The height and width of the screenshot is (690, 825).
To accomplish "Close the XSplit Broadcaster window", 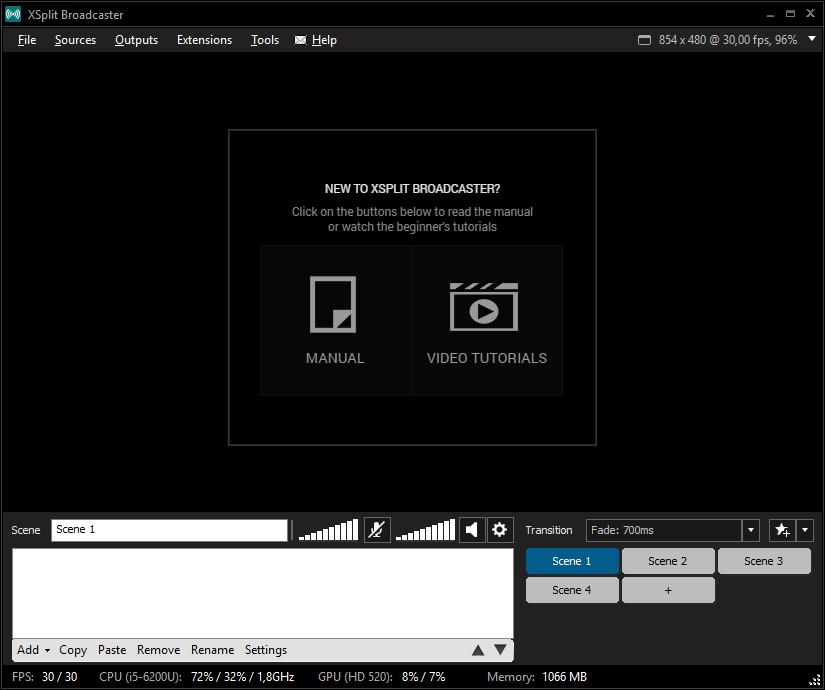I will 810,14.
